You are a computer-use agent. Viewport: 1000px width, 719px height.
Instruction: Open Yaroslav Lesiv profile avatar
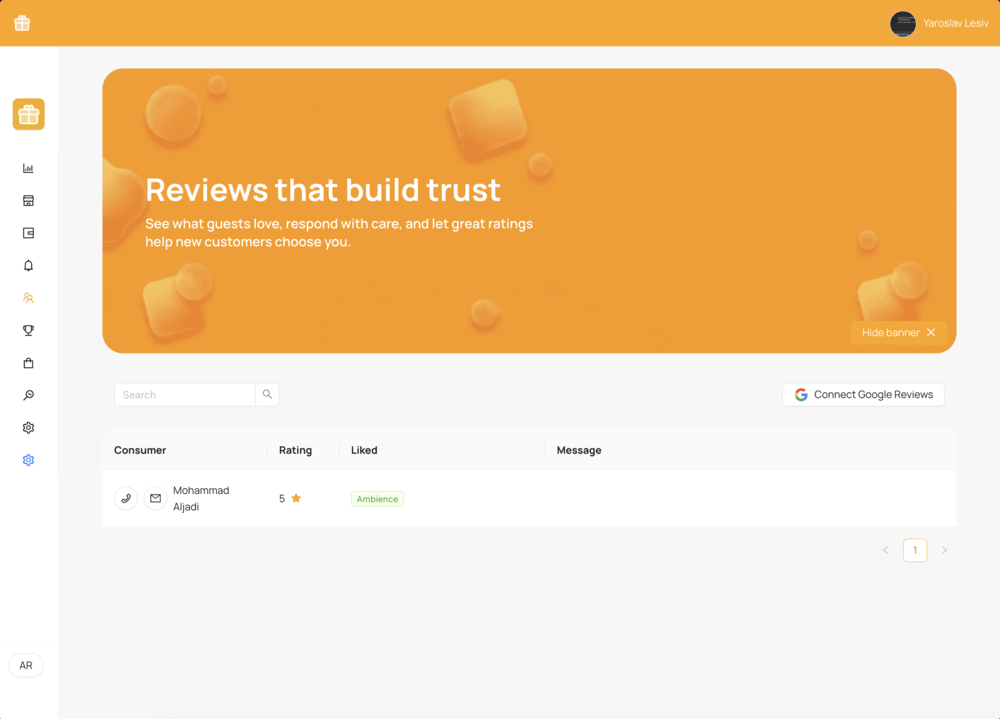pyautogui.click(x=903, y=24)
